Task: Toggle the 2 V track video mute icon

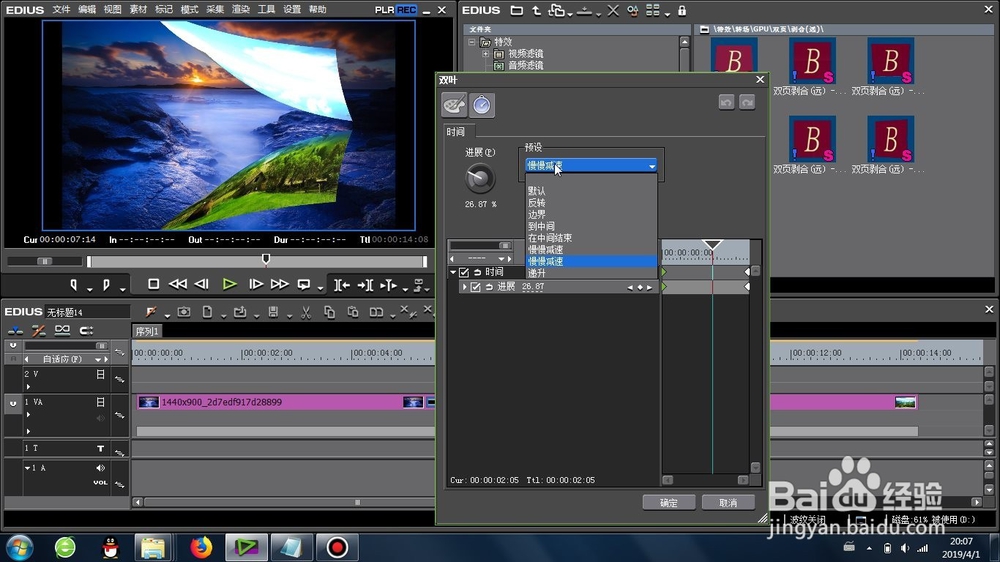Action: coord(100,374)
